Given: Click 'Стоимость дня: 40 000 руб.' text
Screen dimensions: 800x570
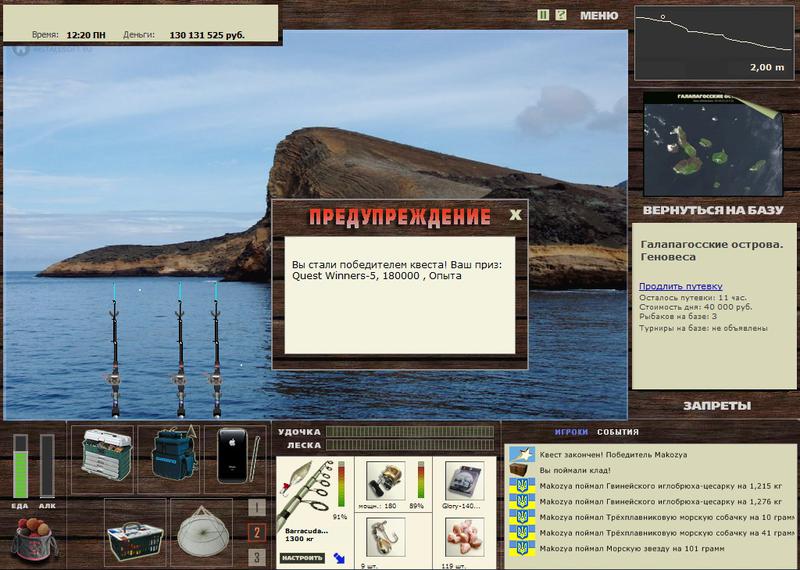Looking at the screenshot, I should (x=695, y=307).
